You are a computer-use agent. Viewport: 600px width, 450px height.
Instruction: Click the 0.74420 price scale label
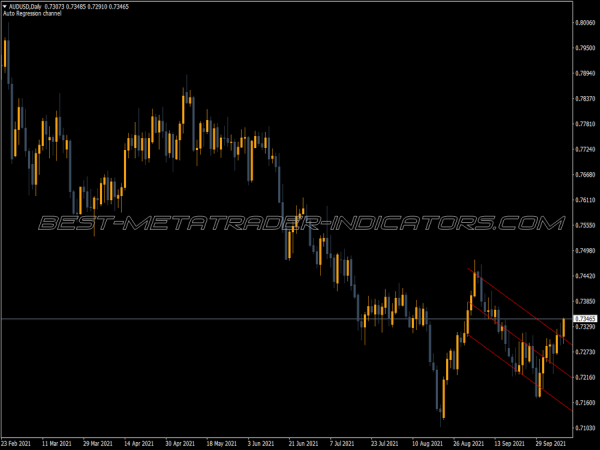tap(586, 276)
